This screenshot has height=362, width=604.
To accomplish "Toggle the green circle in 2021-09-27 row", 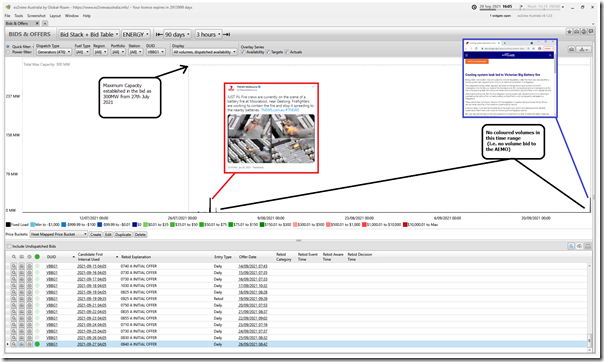I will [x=37, y=344].
